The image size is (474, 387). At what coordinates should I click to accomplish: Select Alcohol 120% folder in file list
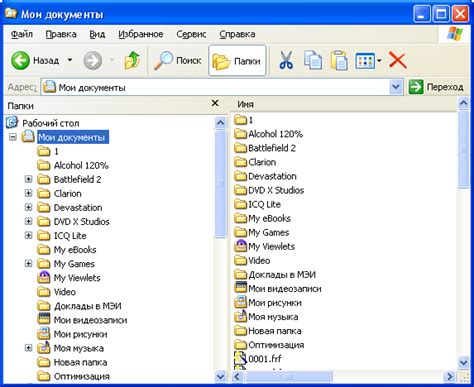(x=268, y=134)
